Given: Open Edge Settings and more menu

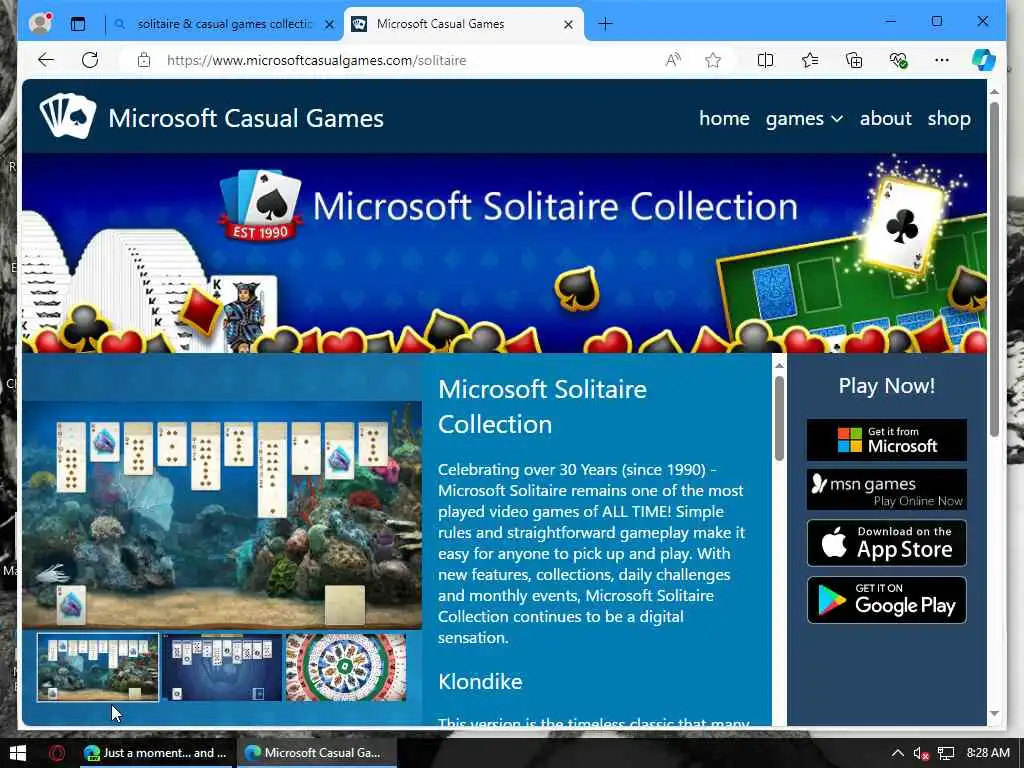Looking at the screenshot, I should coord(941,60).
